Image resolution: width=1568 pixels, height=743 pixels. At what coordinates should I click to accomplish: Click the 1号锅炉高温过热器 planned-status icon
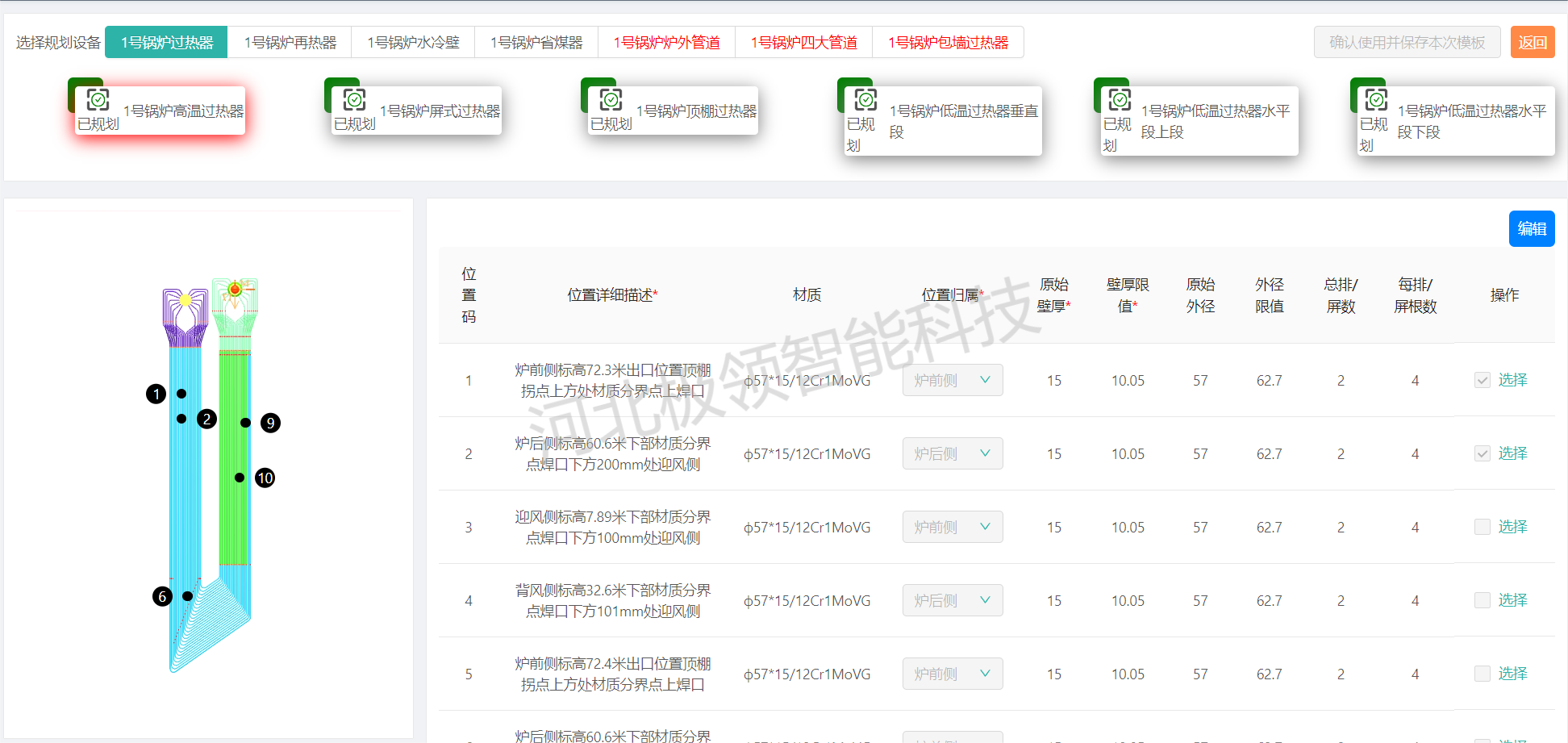tap(98, 100)
